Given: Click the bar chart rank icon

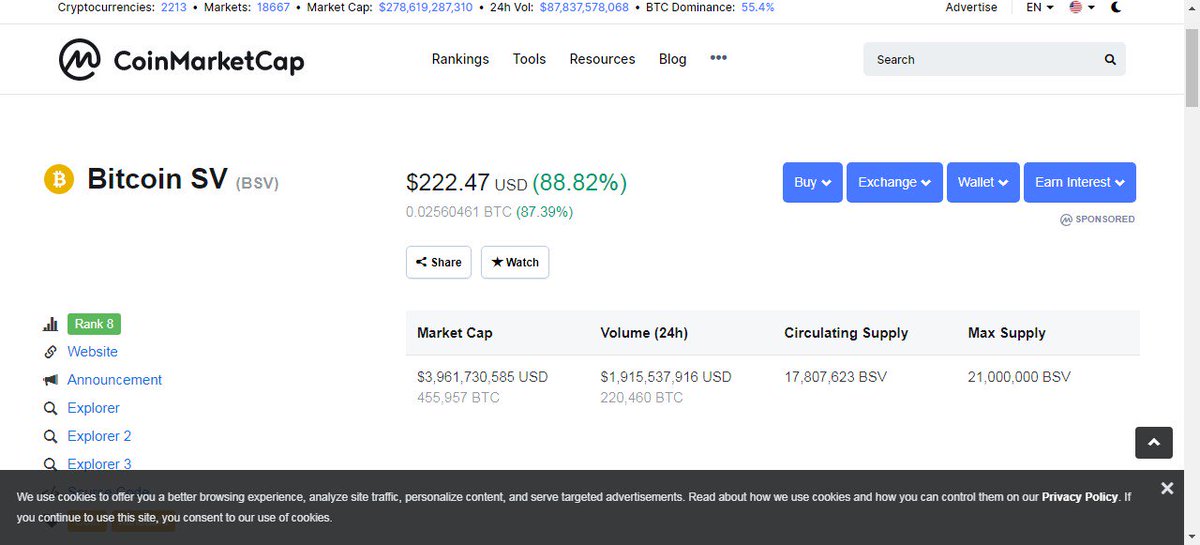Looking at the screenshot, I should click(50, 324).
